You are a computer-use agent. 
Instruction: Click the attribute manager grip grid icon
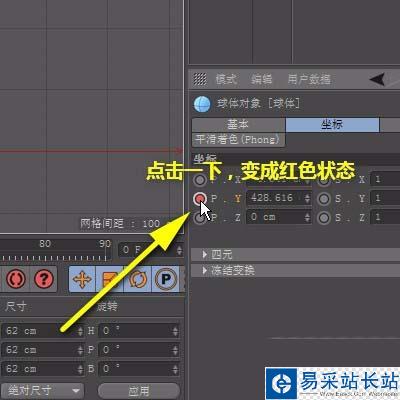[x=200, y=79]
